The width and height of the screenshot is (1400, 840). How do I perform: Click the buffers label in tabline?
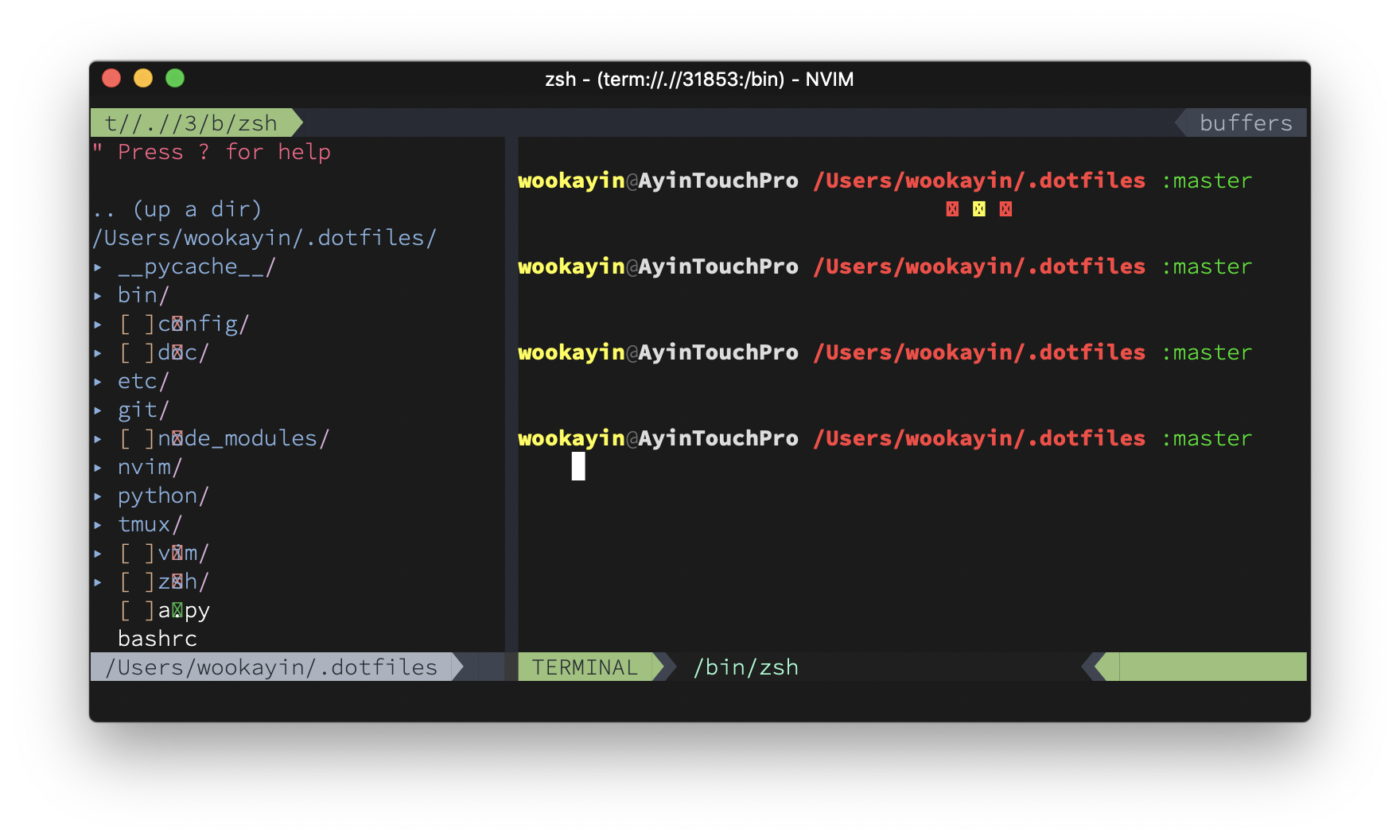point(1246,123)
